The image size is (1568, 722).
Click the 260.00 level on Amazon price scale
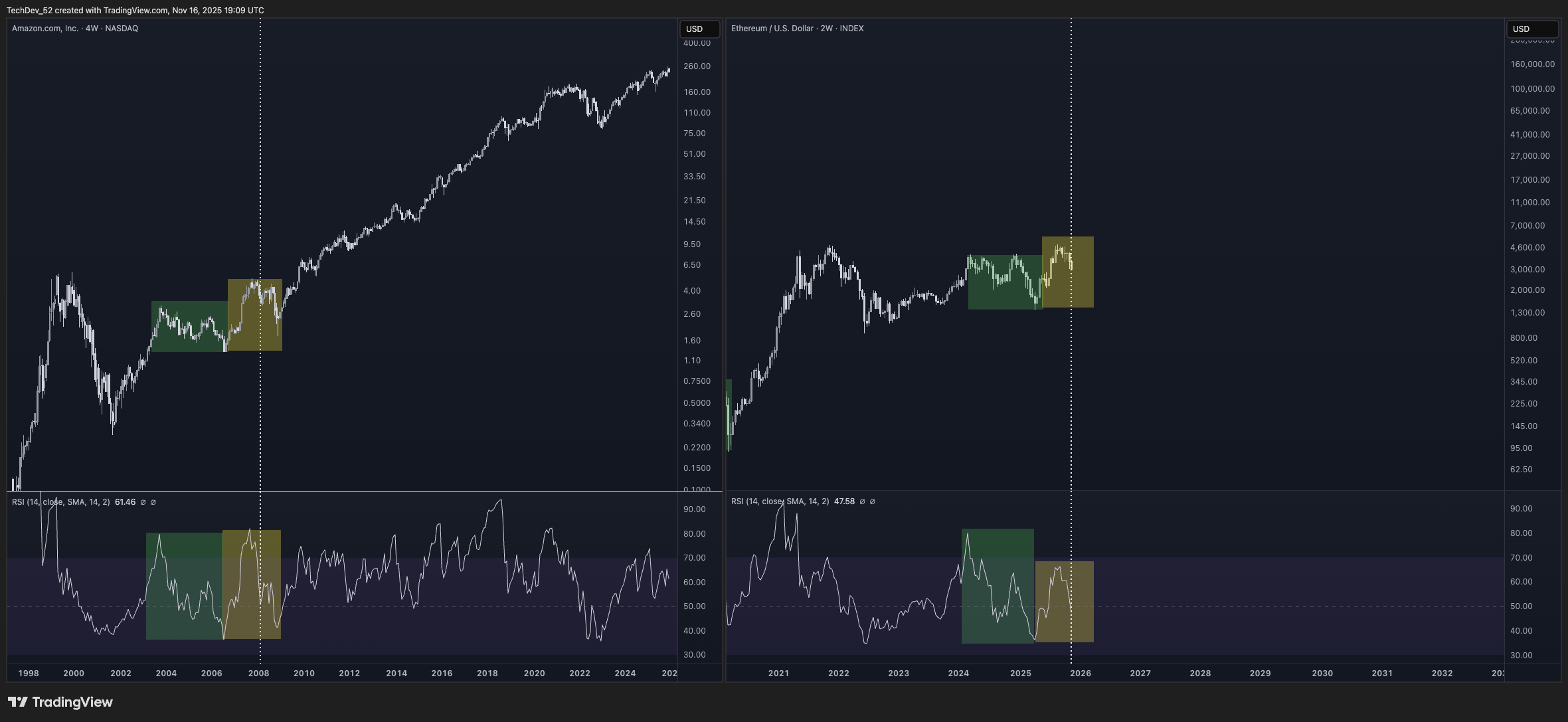point(697,66)
